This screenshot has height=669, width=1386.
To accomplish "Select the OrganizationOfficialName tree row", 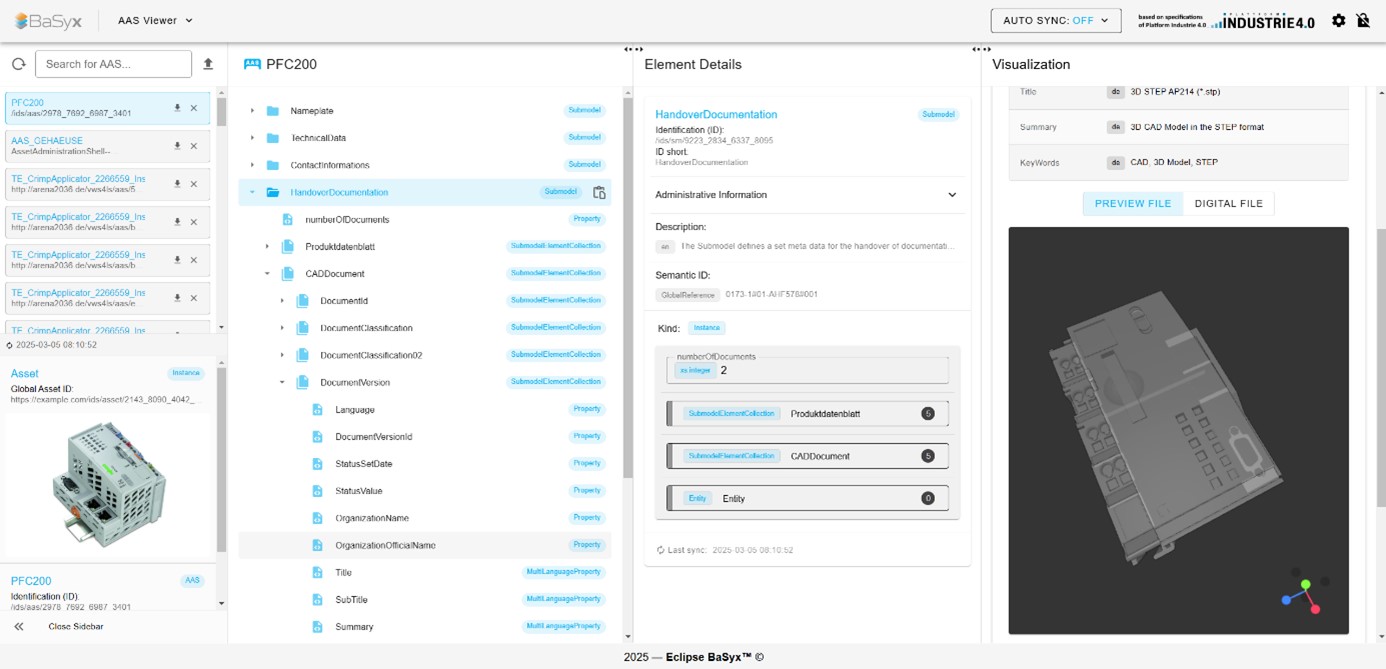I will (x=424, y=545).
